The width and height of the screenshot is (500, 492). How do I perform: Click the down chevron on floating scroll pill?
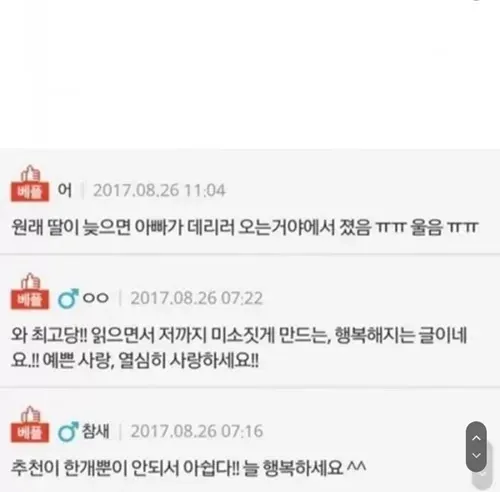click(476, 455)
